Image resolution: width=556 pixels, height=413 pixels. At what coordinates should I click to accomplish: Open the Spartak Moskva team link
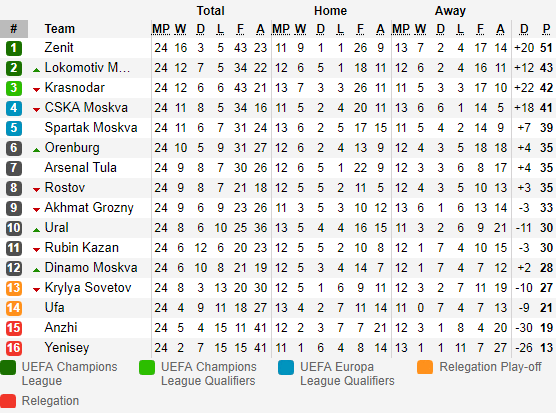point(91,128)
